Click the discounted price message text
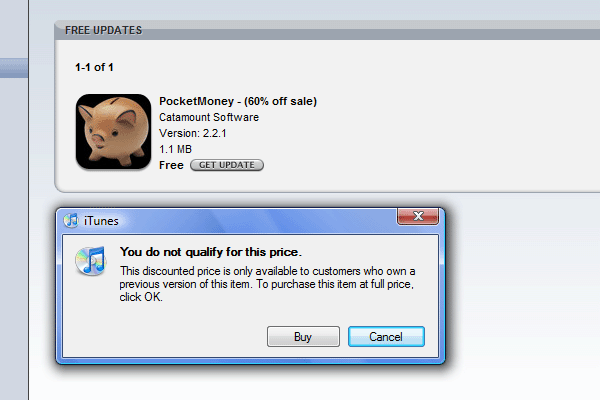 tap(267, 284)
